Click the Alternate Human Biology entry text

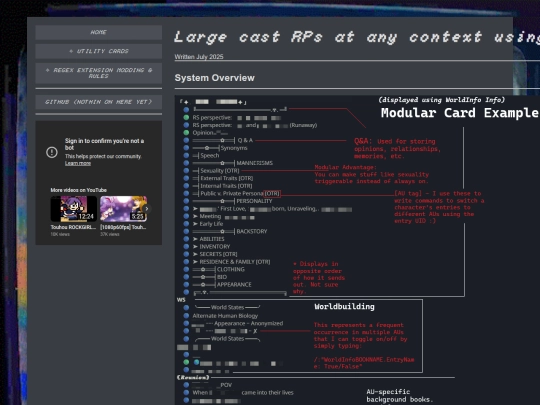225,316
